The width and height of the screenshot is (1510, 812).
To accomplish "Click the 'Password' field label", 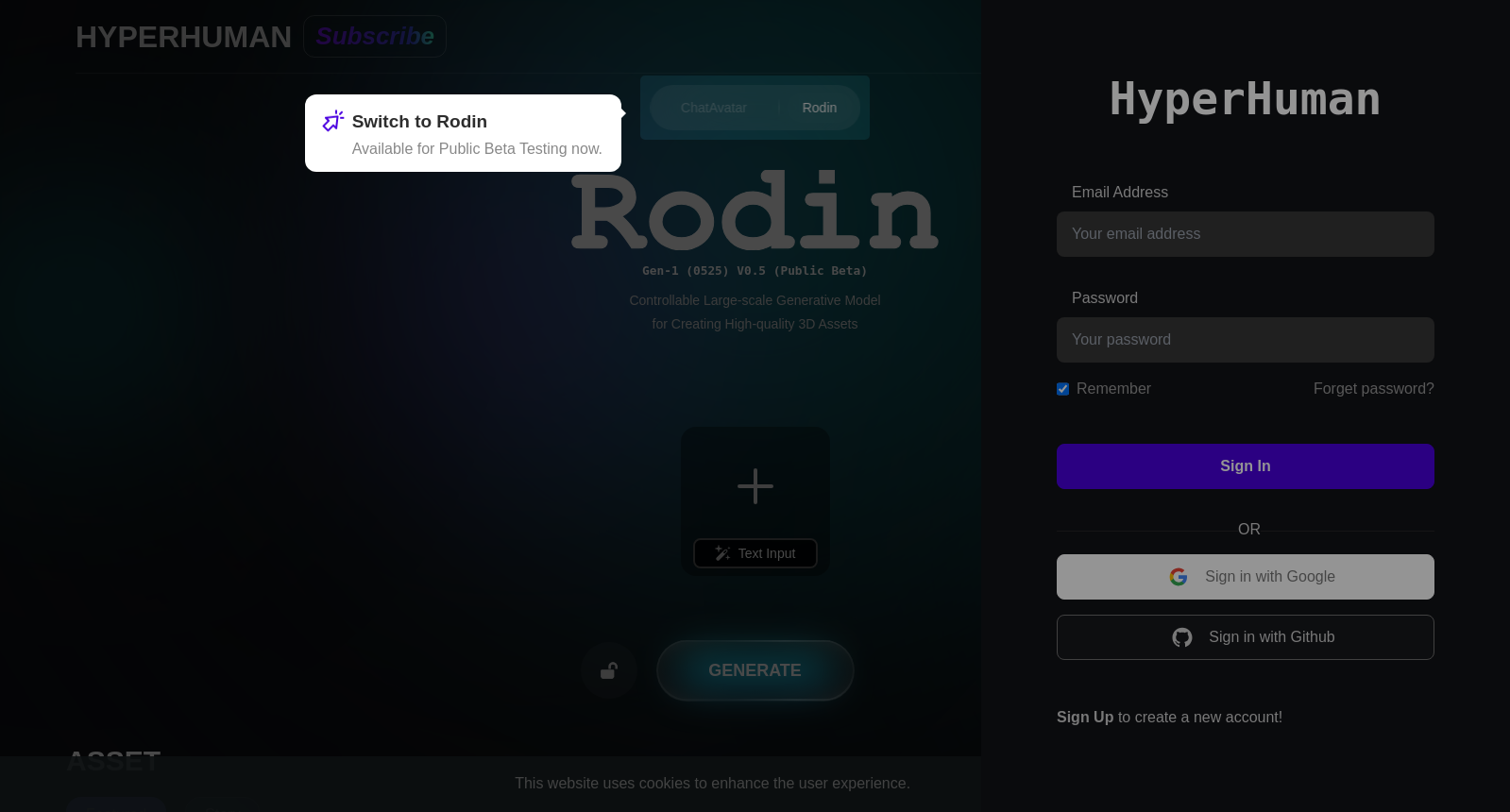I will coord(1105,298).
